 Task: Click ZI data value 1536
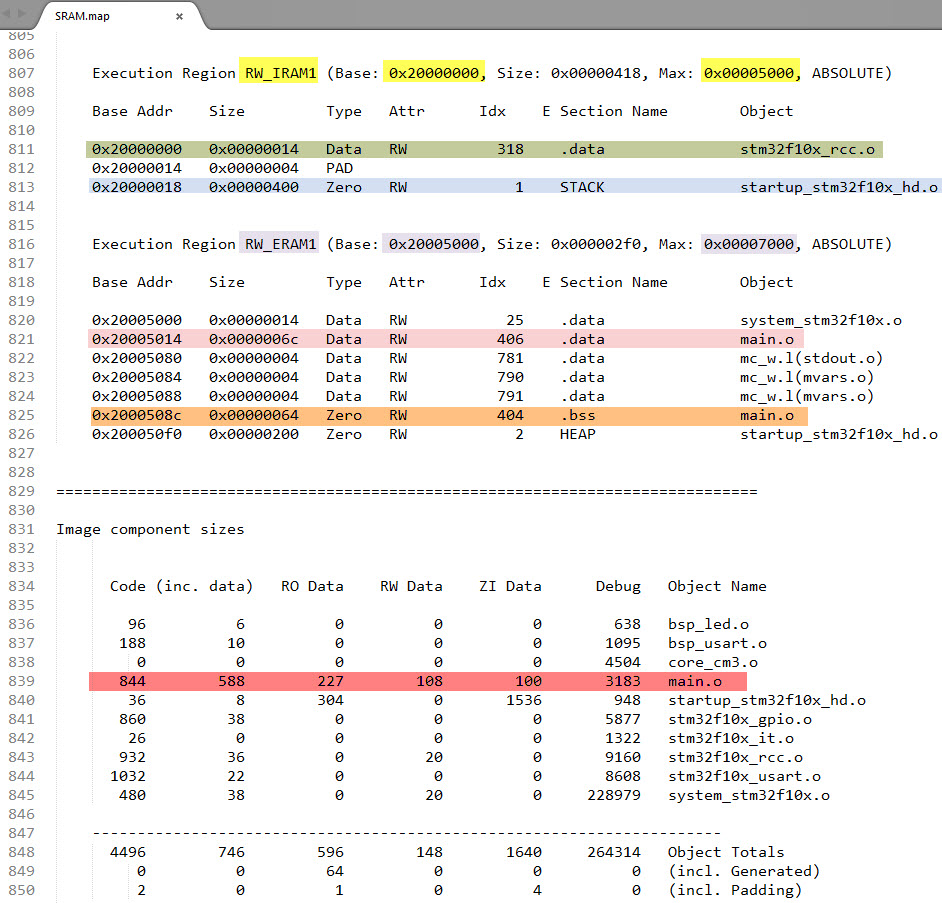(524, 701)
